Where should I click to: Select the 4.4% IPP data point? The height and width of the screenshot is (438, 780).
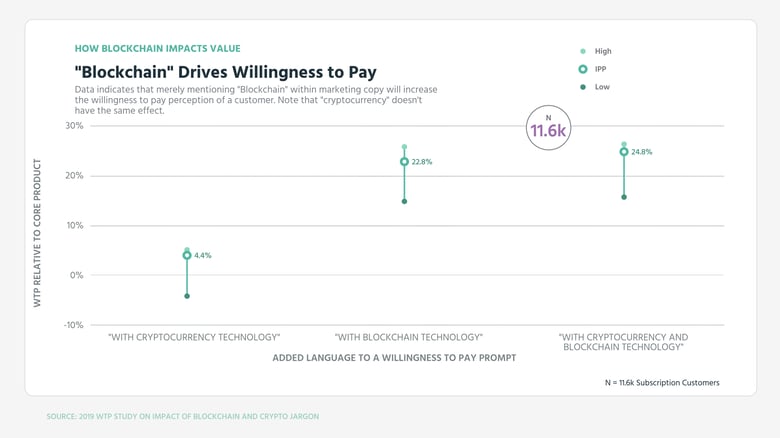pos(187,255)
